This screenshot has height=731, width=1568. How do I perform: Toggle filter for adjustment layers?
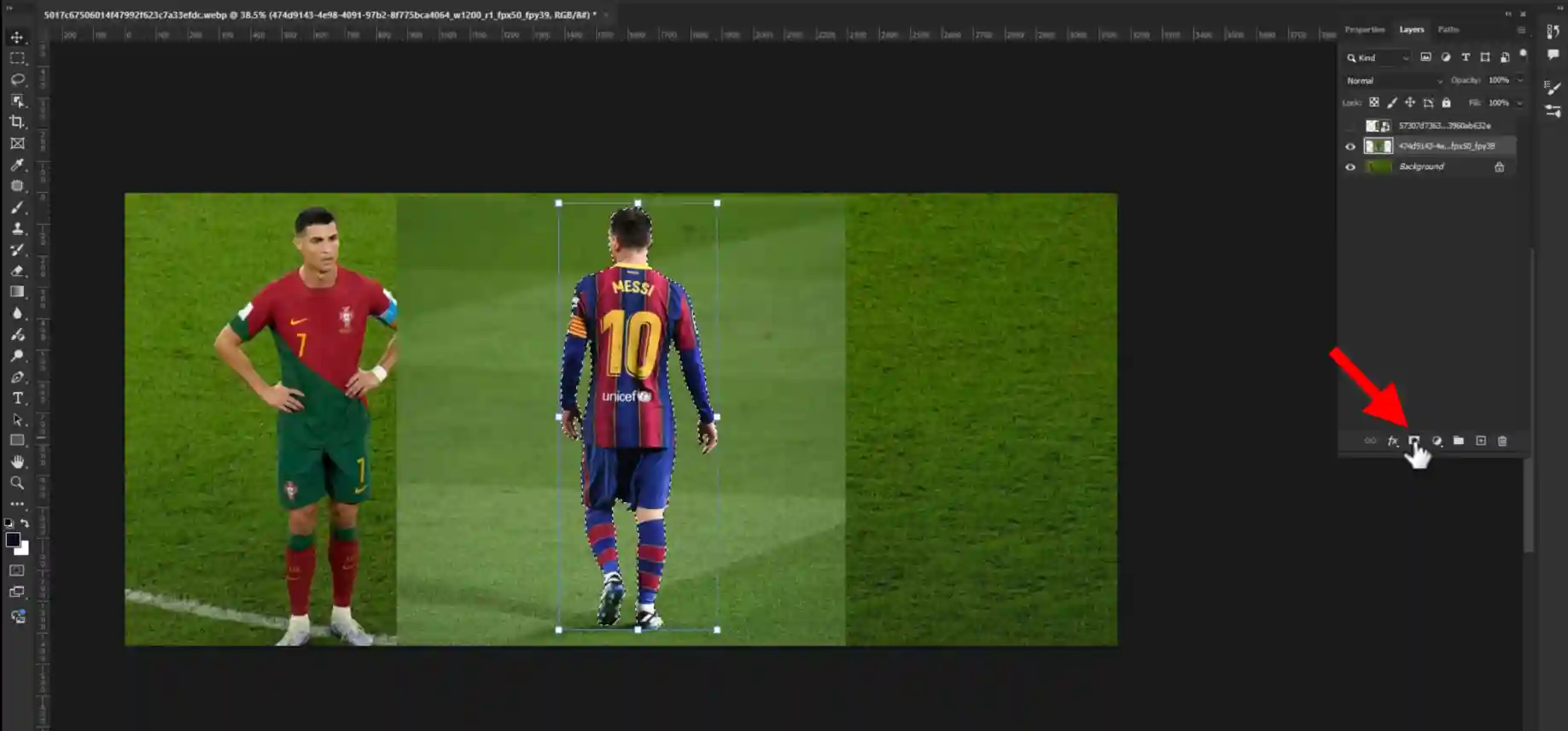point(1446,57)
